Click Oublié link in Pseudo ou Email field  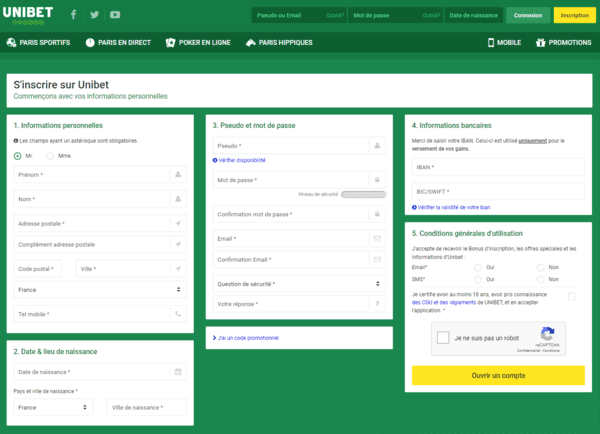tap(335, 15)
